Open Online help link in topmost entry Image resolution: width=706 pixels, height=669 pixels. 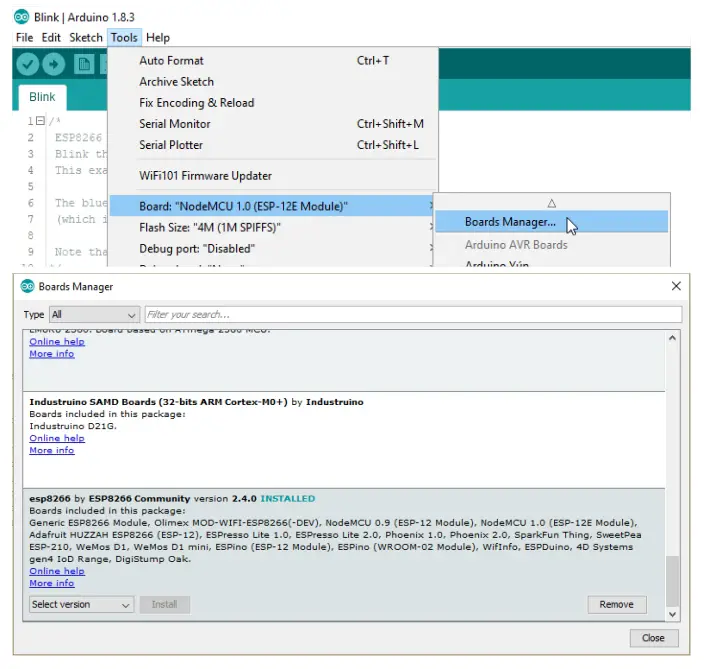[x=57, y=342]
